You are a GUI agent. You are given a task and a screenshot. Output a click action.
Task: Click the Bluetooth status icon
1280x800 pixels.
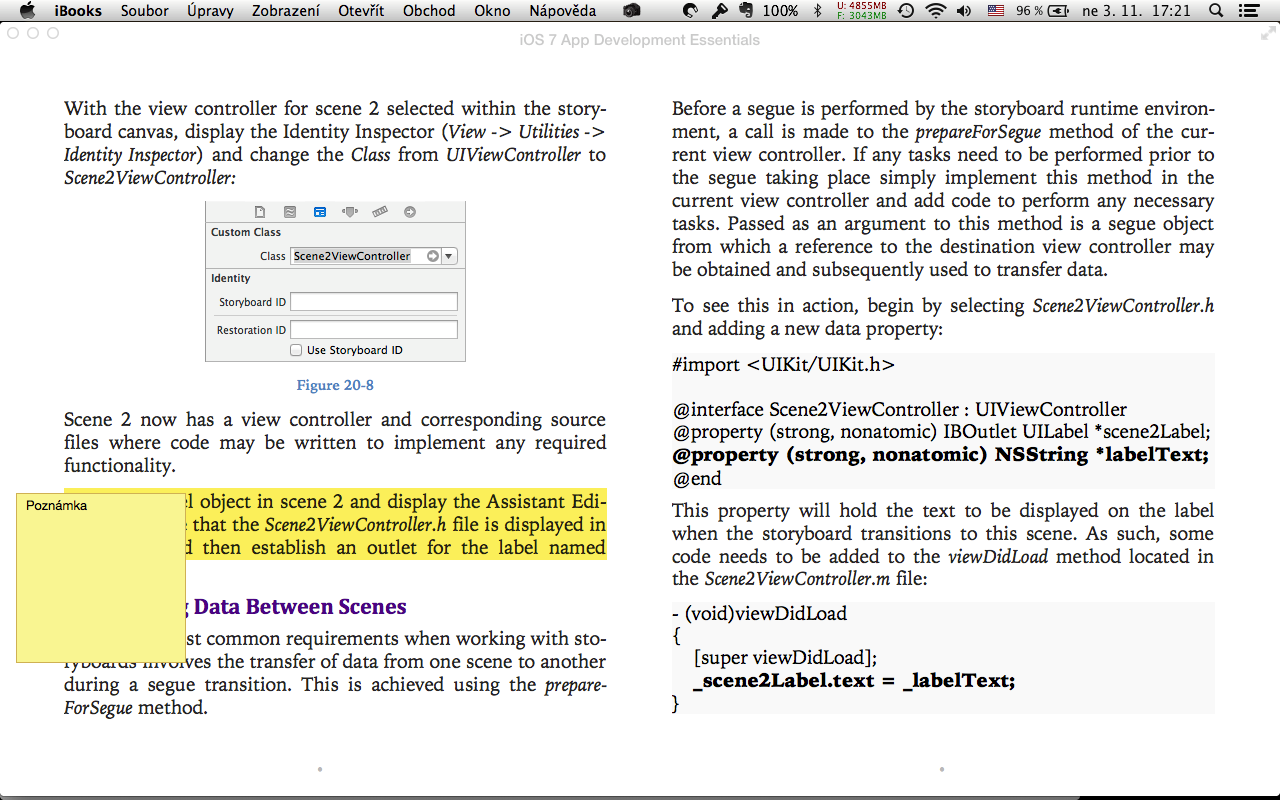[817, 11]
